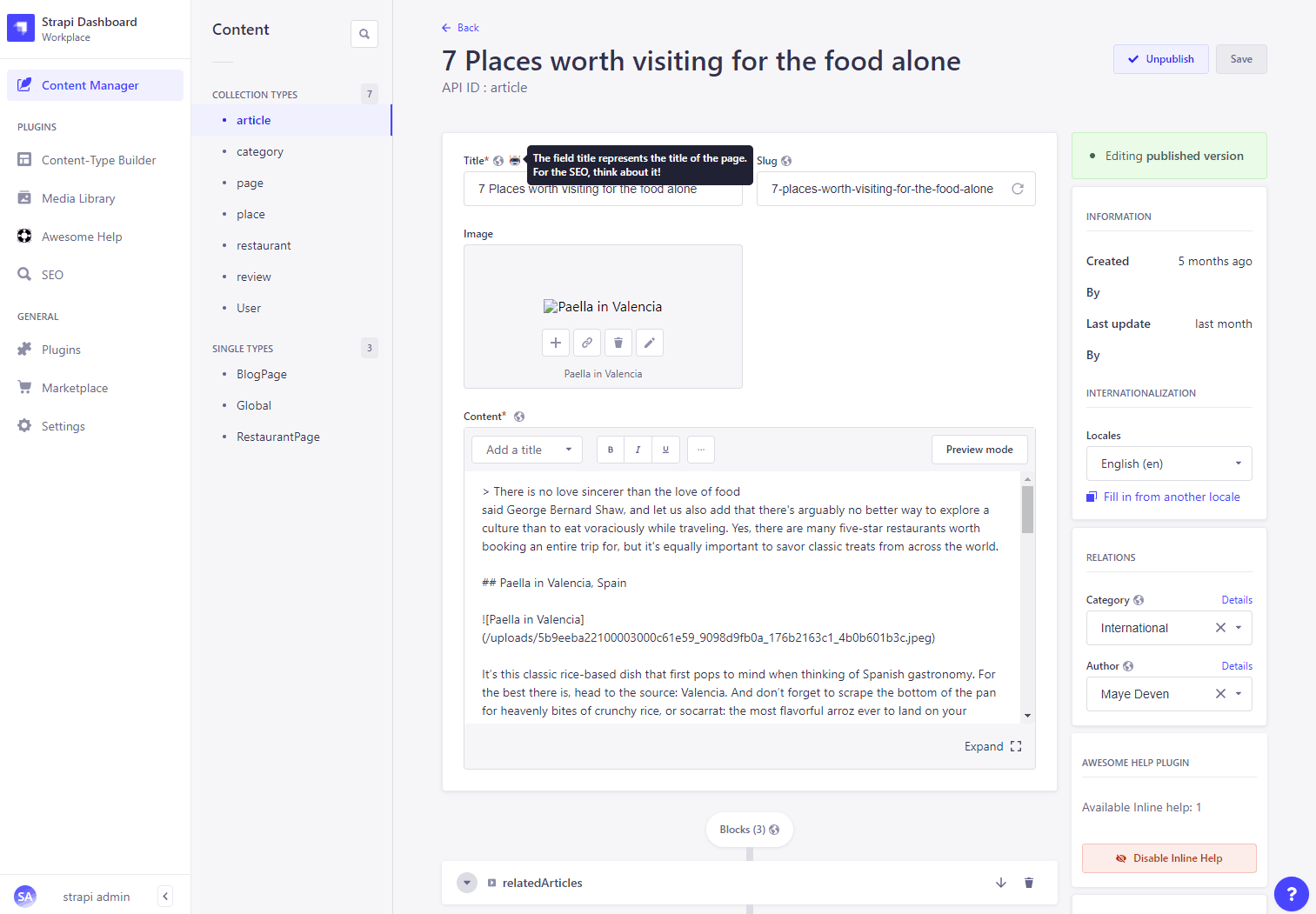
Task: Open the Locales English dropdown
Action: (1168, 464)
